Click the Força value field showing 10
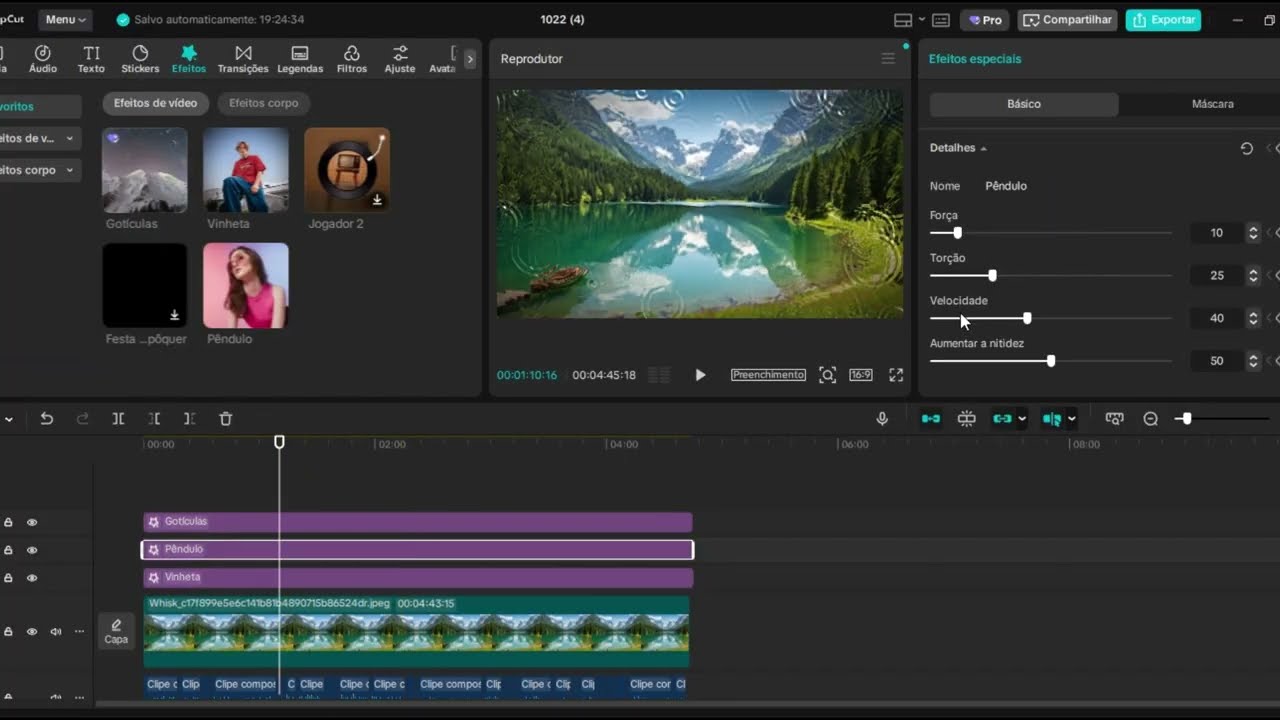Image resolution: width=1280 pixels, height=720 pixels. [1216, 233]
